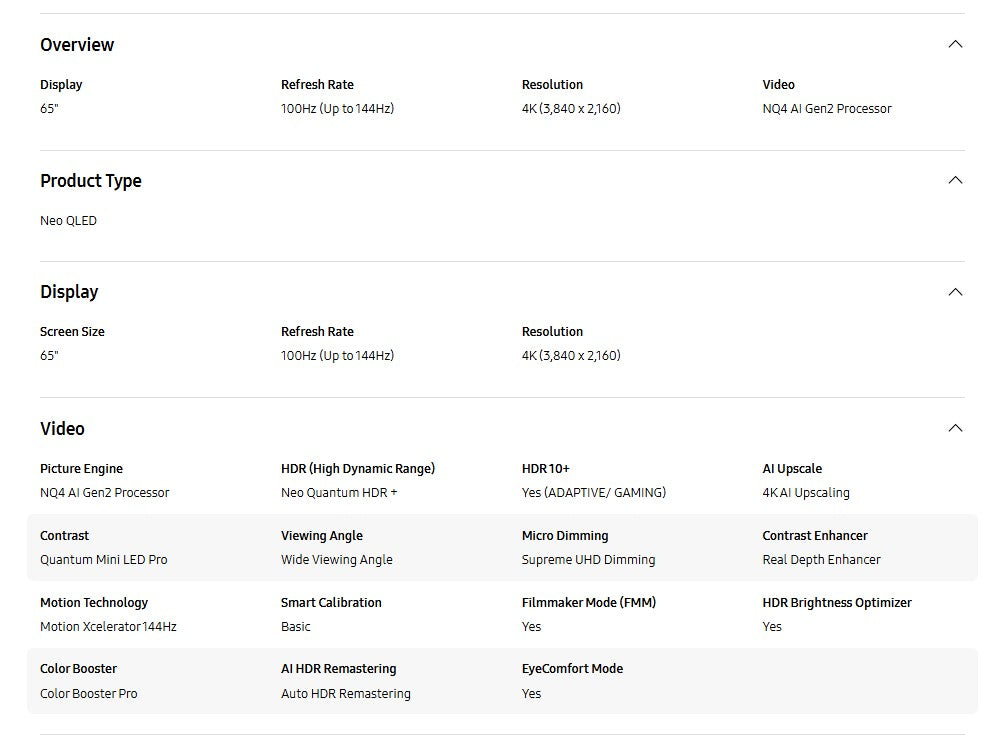Click the Motion Xcelerator 144Hz value
Viewport: 1000px width, 746px height.
tap(108, 627)
